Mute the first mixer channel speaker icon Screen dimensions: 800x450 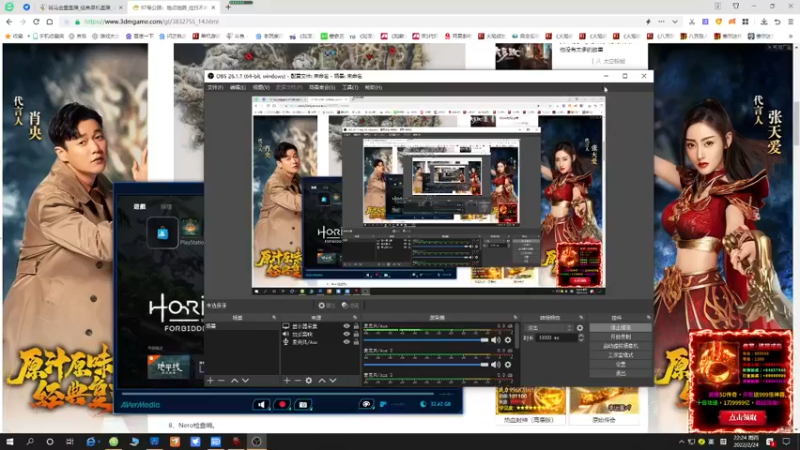[x=495, y=340]
